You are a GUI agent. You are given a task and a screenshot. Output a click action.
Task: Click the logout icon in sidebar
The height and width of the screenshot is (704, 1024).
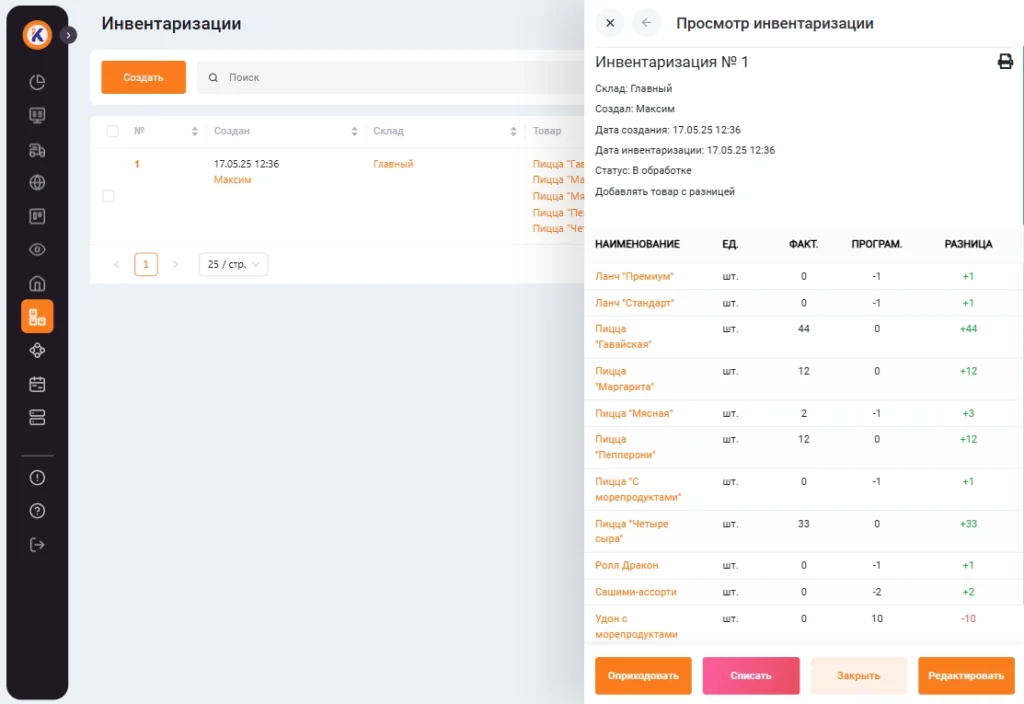click(37, 545)
